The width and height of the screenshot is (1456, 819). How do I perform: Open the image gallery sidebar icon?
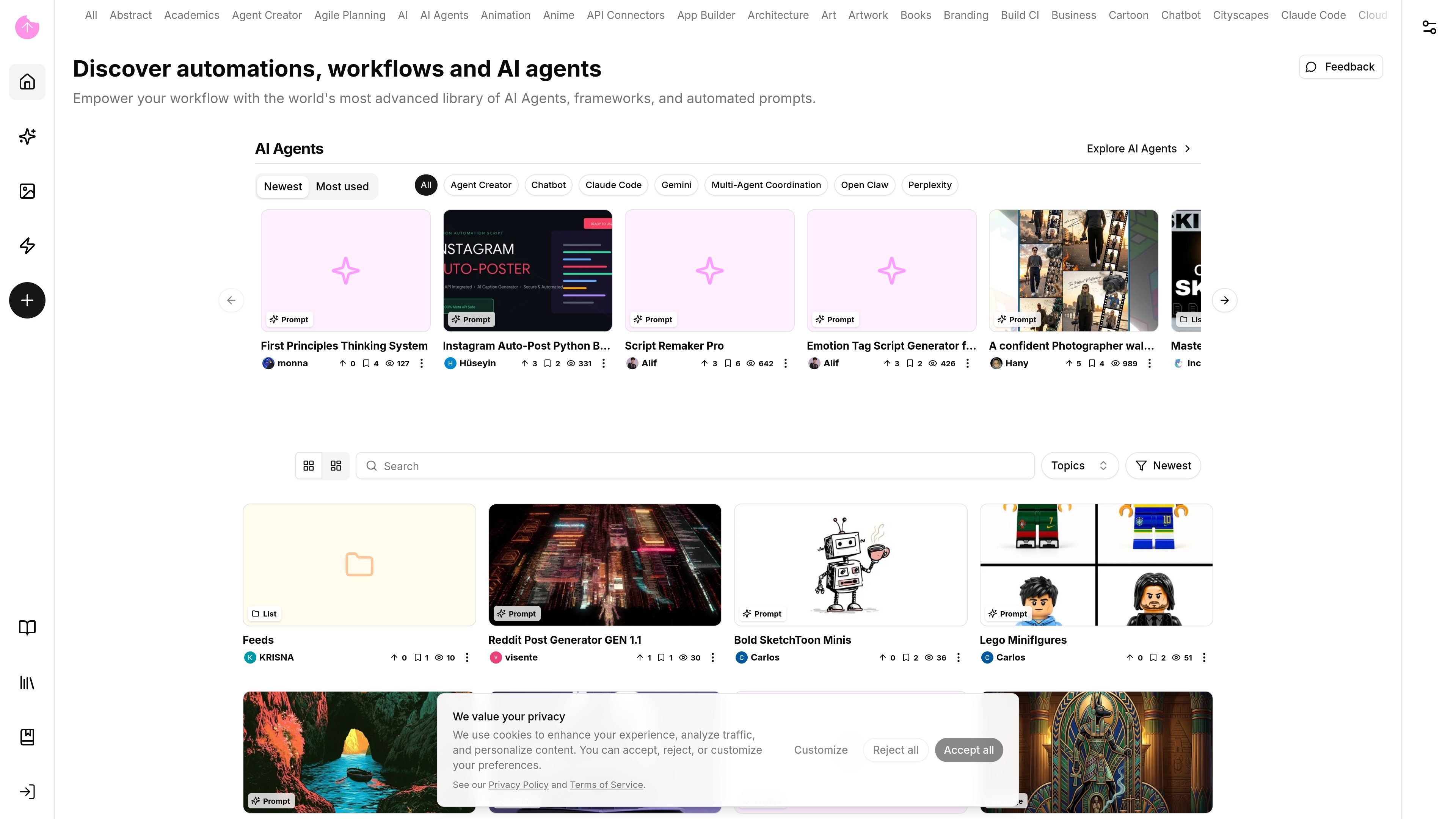[27, 191]
